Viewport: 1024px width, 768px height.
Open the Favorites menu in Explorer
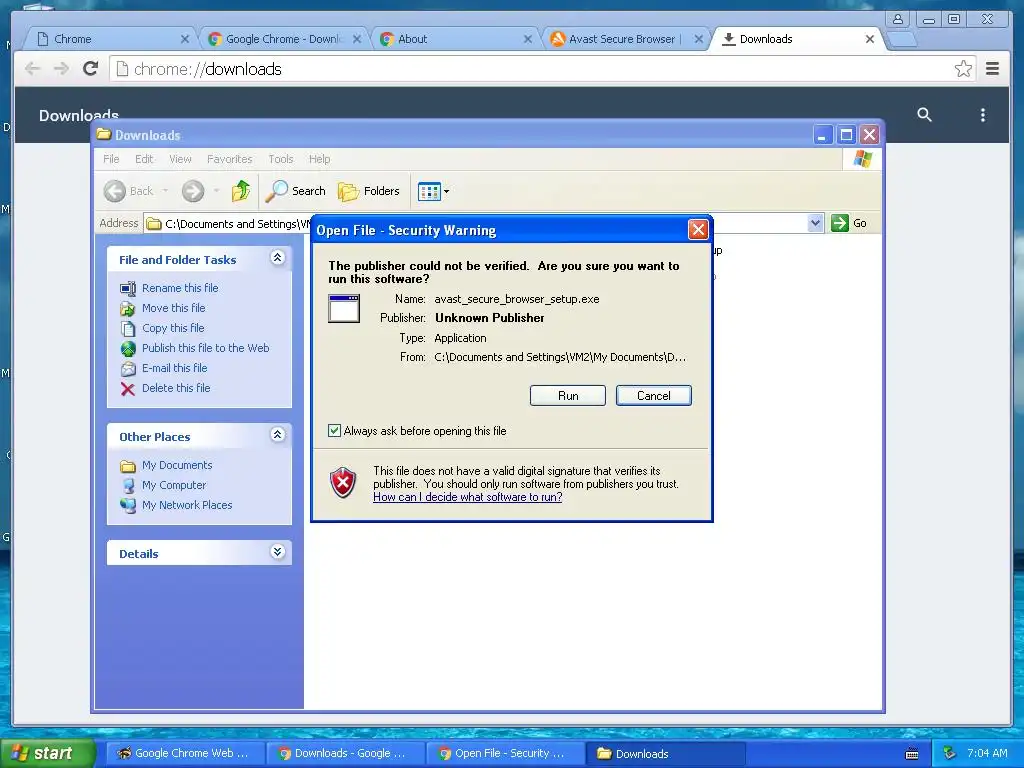point(229,159)
